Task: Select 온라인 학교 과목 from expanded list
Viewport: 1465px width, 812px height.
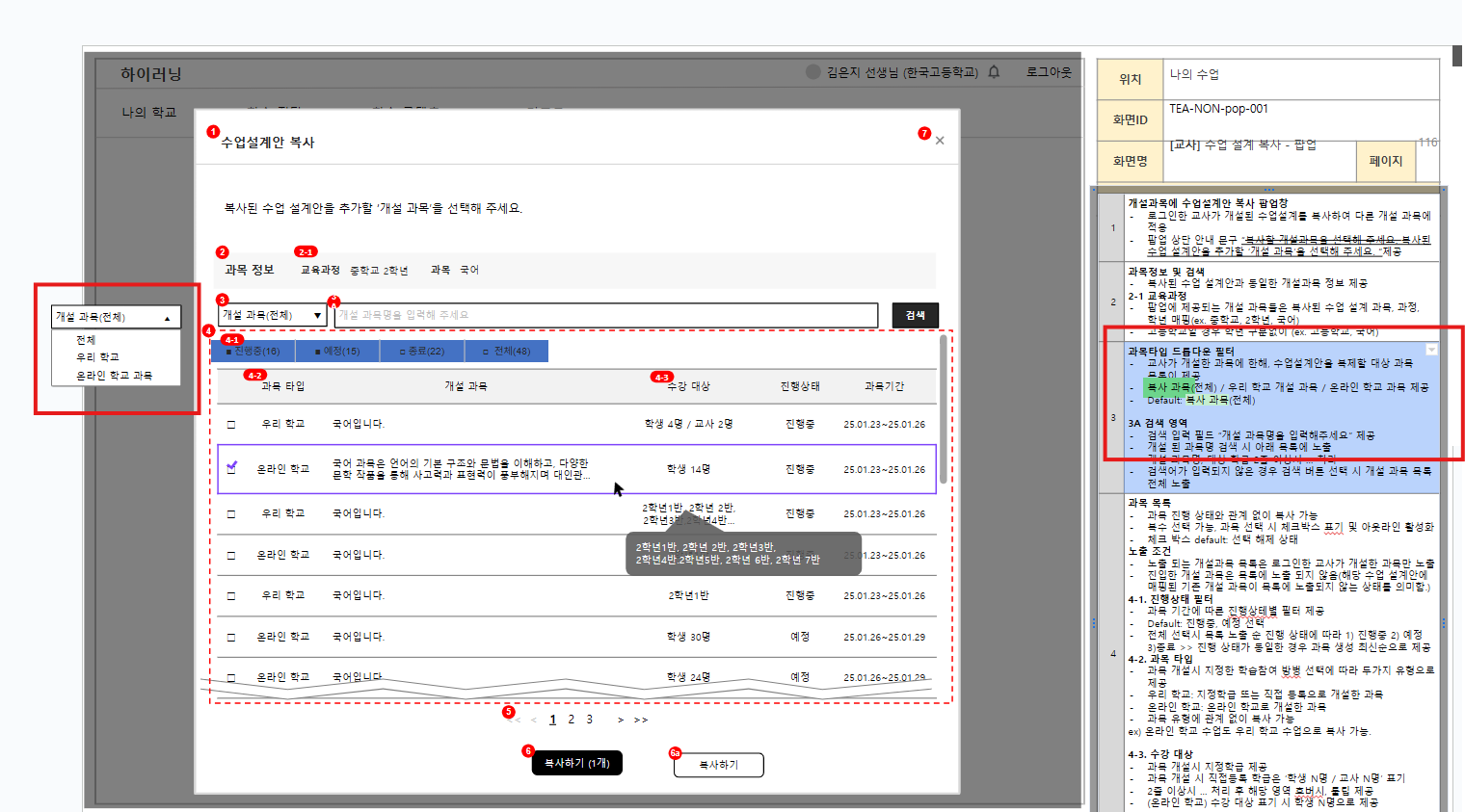Action: point(114,376)
